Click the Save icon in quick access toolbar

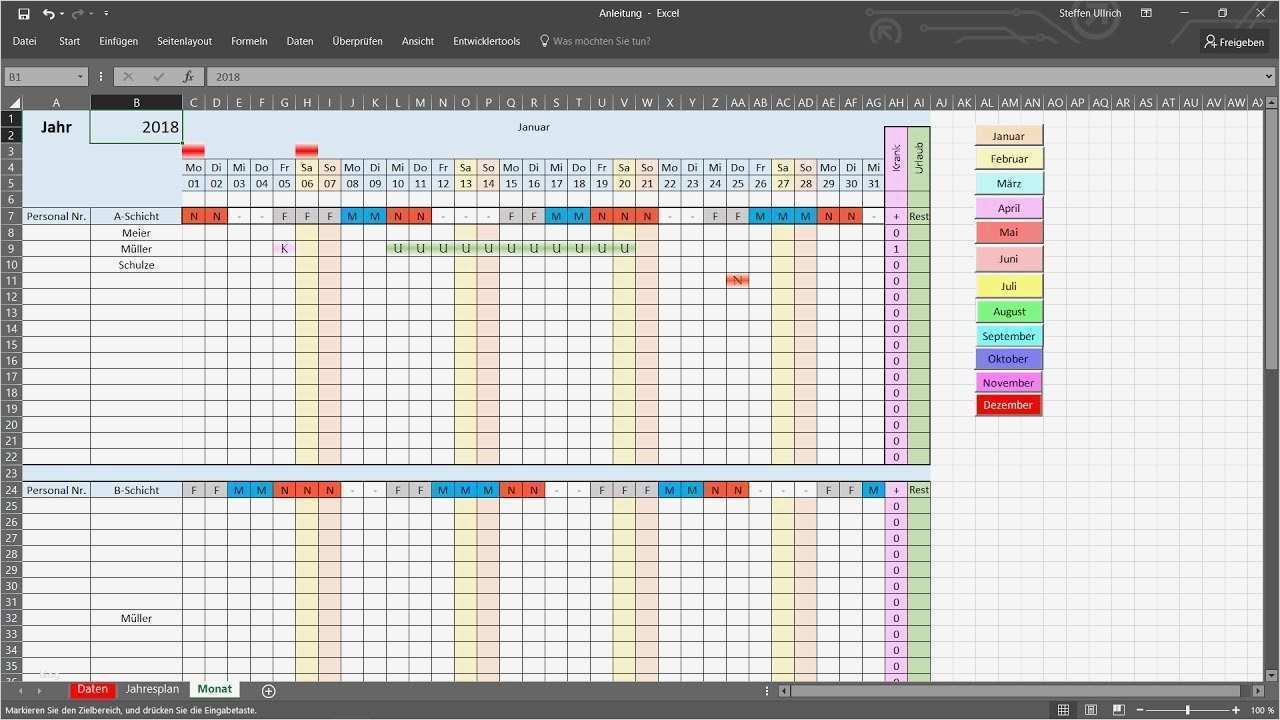pos(24,13)
